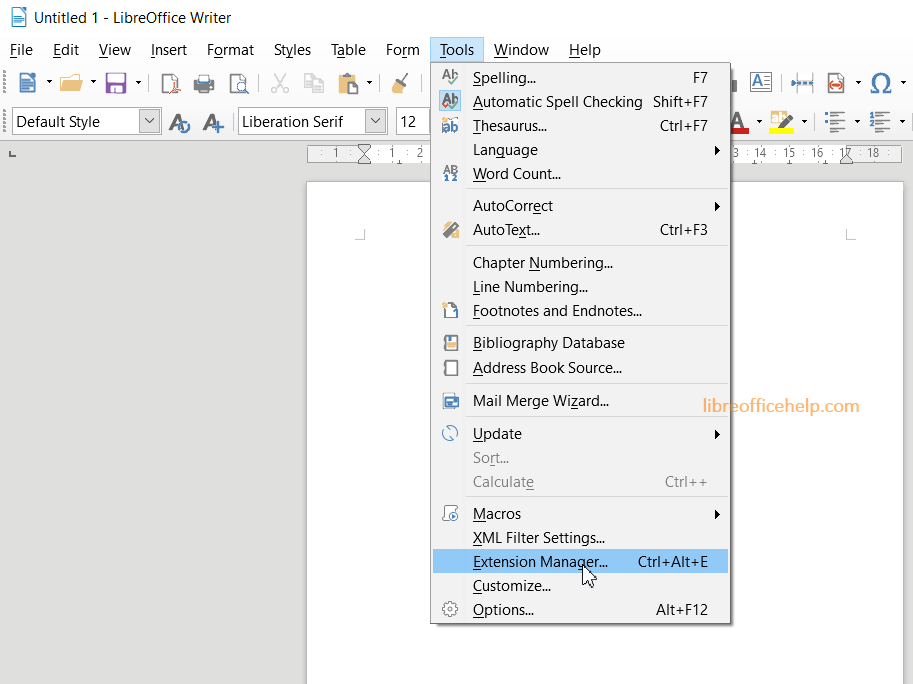Expand the Macros submenu
The height and width of the screenshot is (684, 913).
click(581, 514)
